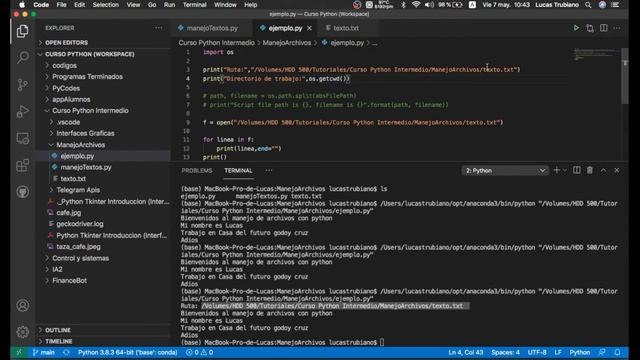Open macOS Wi-Fi menu icon
The image size is (640, 360).
point(416,5)
